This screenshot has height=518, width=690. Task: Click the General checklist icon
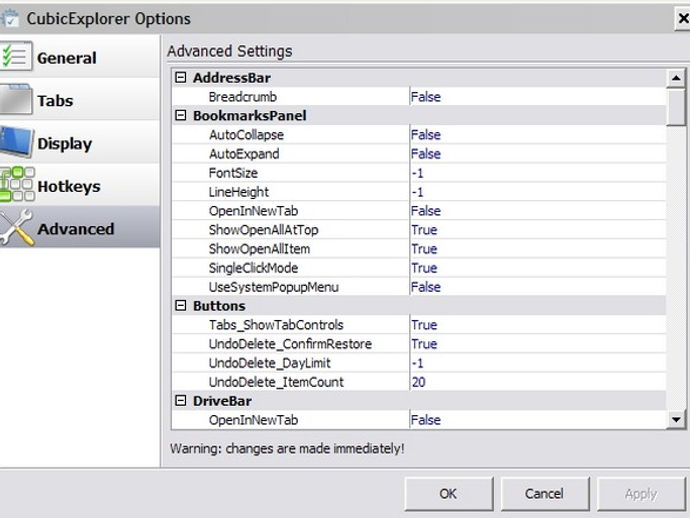(16, 56)
